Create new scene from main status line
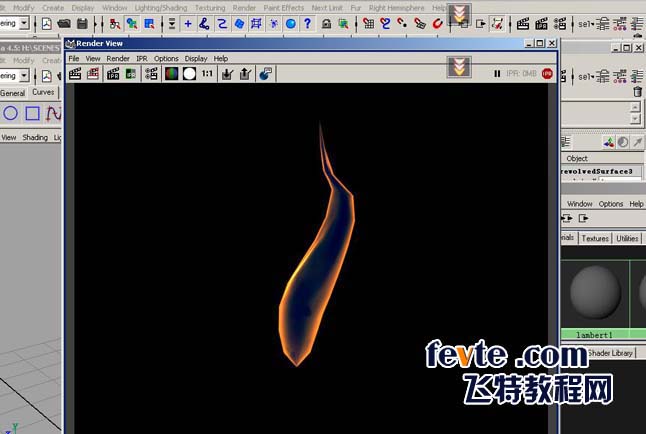This screenshot has width=646, height=434. [47, 24]
